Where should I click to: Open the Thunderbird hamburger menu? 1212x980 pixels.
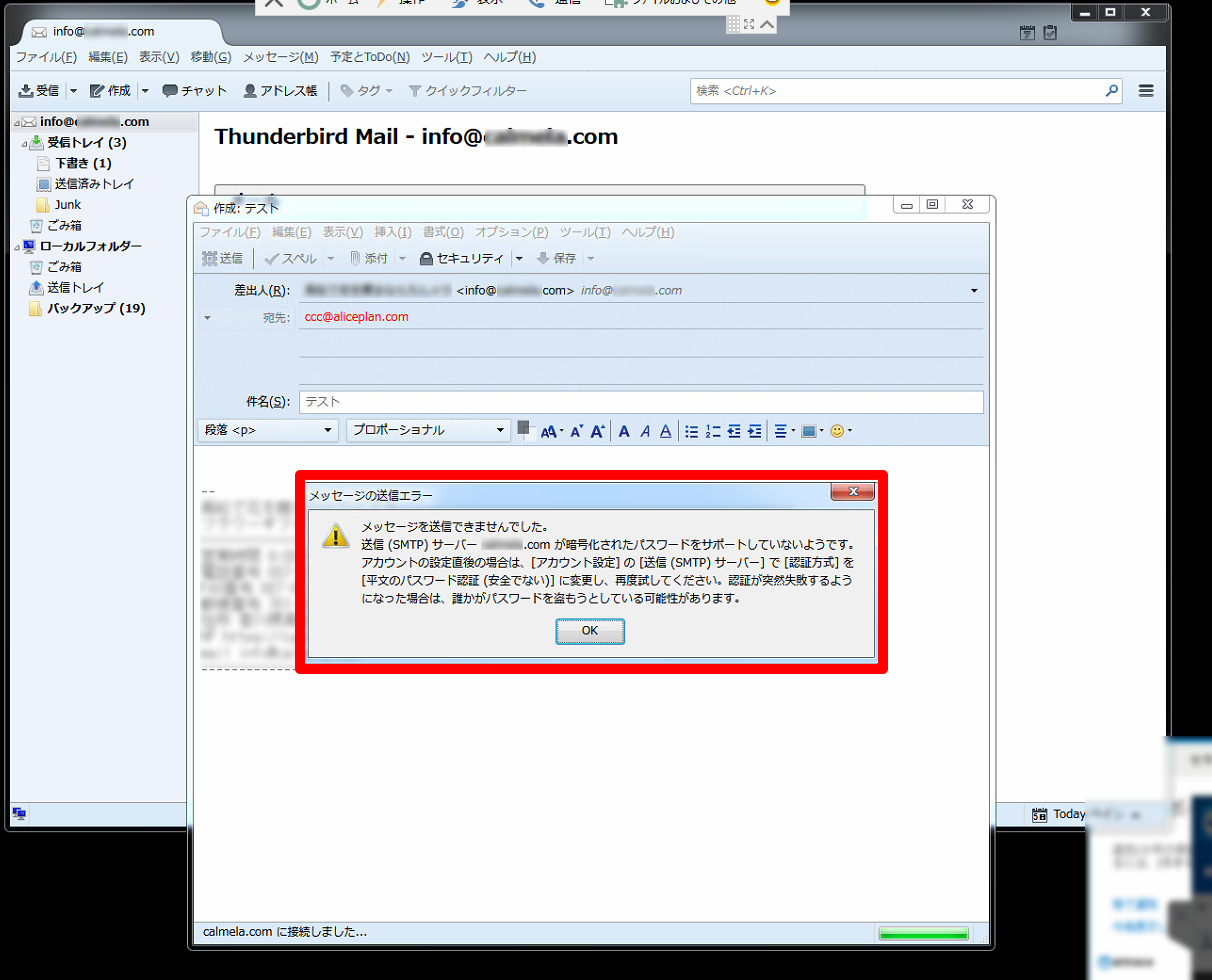click(x=1146, y=91)
